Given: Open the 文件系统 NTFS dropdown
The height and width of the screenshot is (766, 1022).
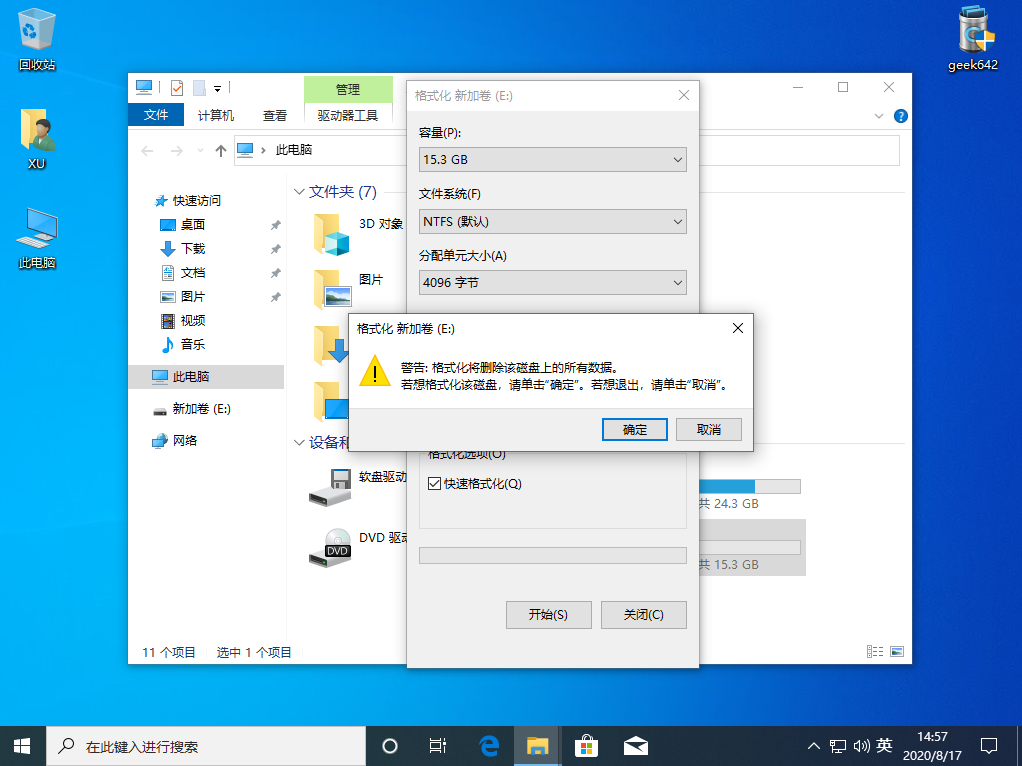Looking at the screenshot, I should pyautogui.click(x=553, y=222).
